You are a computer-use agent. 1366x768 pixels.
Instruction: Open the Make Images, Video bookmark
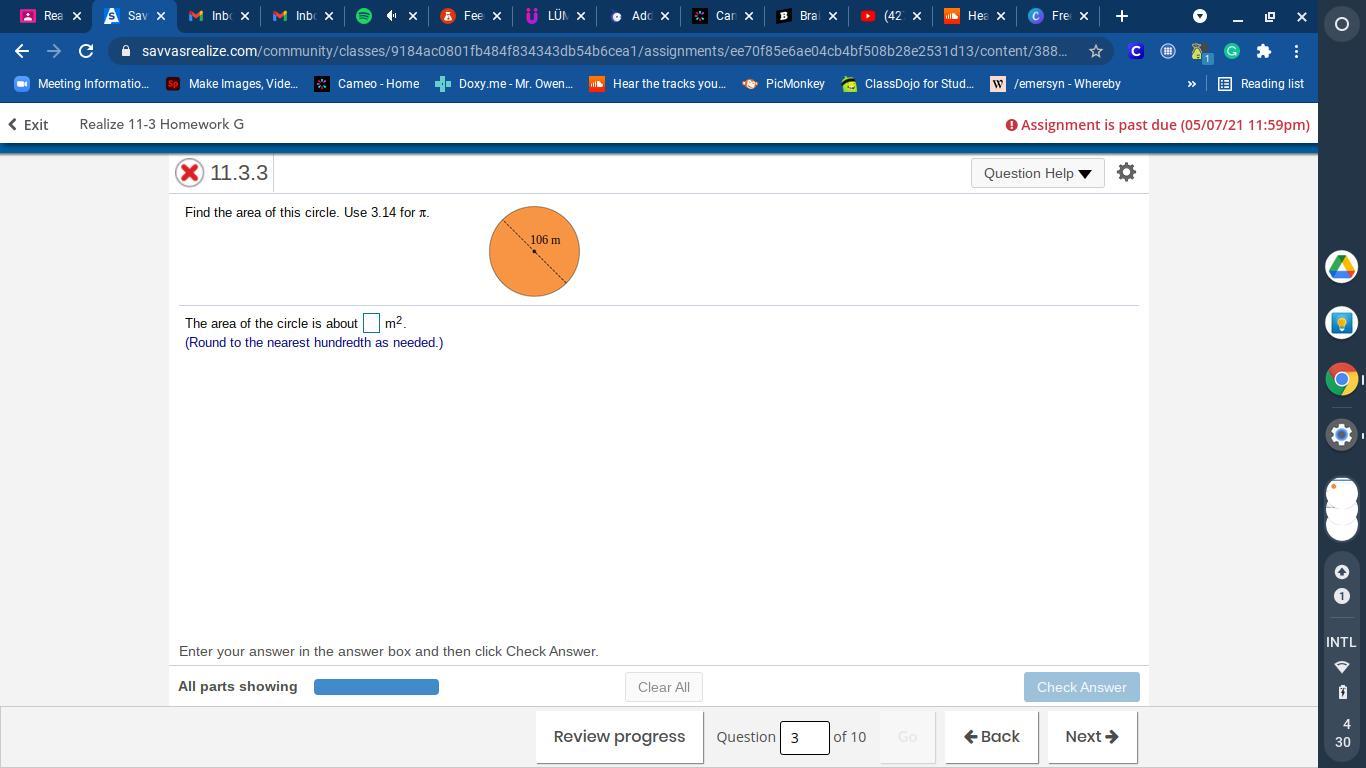(232, 84)
